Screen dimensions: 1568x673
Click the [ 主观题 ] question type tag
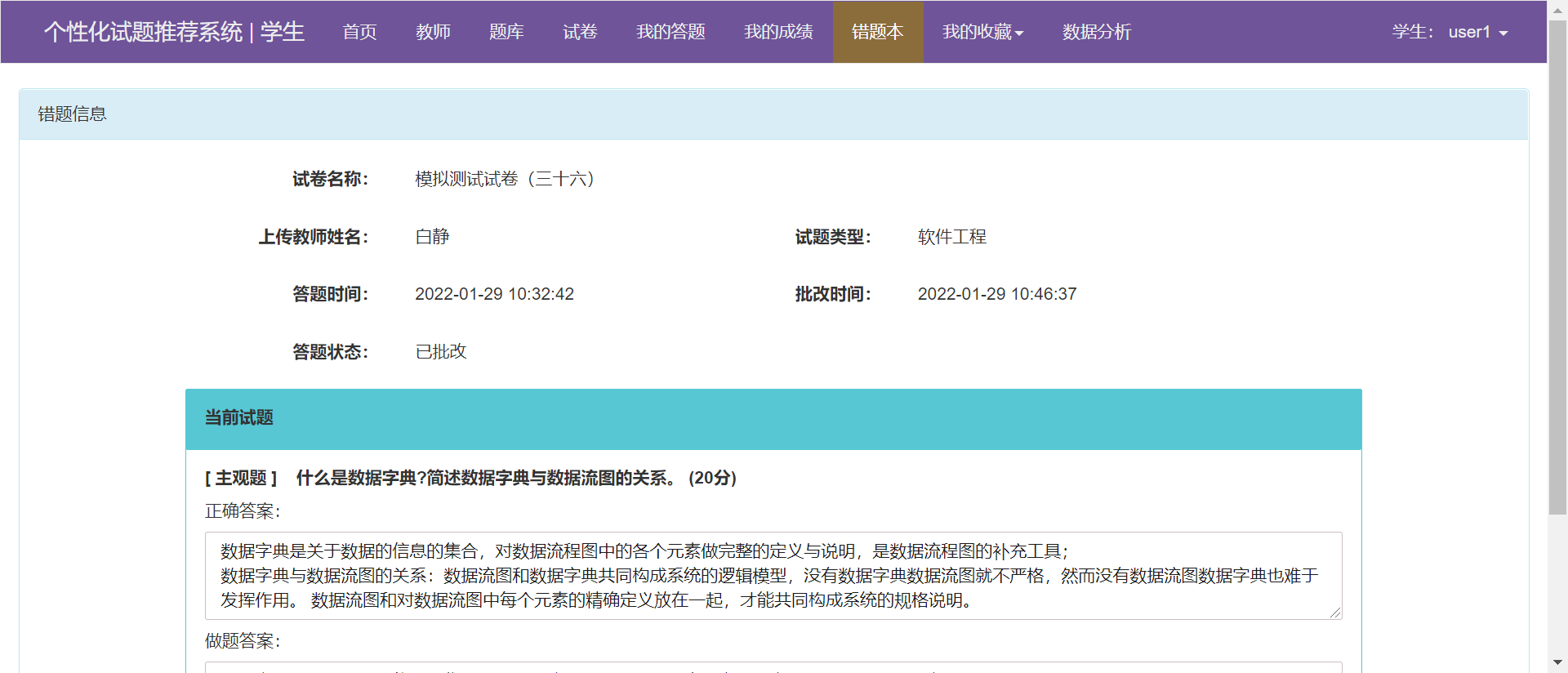click(241, 478)
